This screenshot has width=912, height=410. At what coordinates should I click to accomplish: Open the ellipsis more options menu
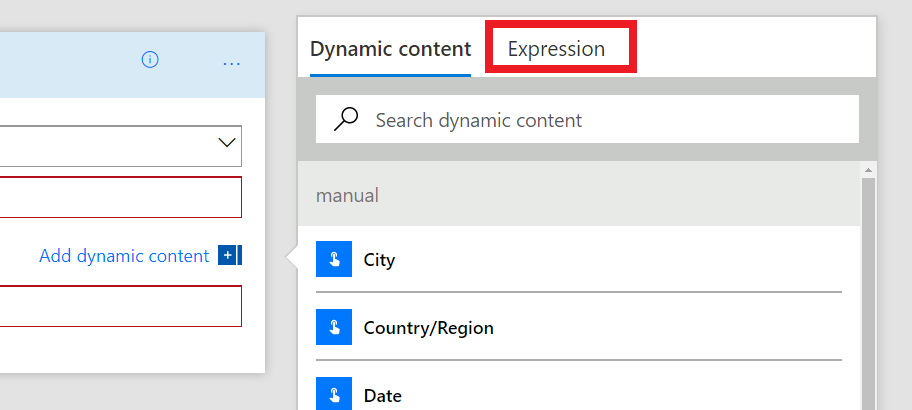[232, 63]
